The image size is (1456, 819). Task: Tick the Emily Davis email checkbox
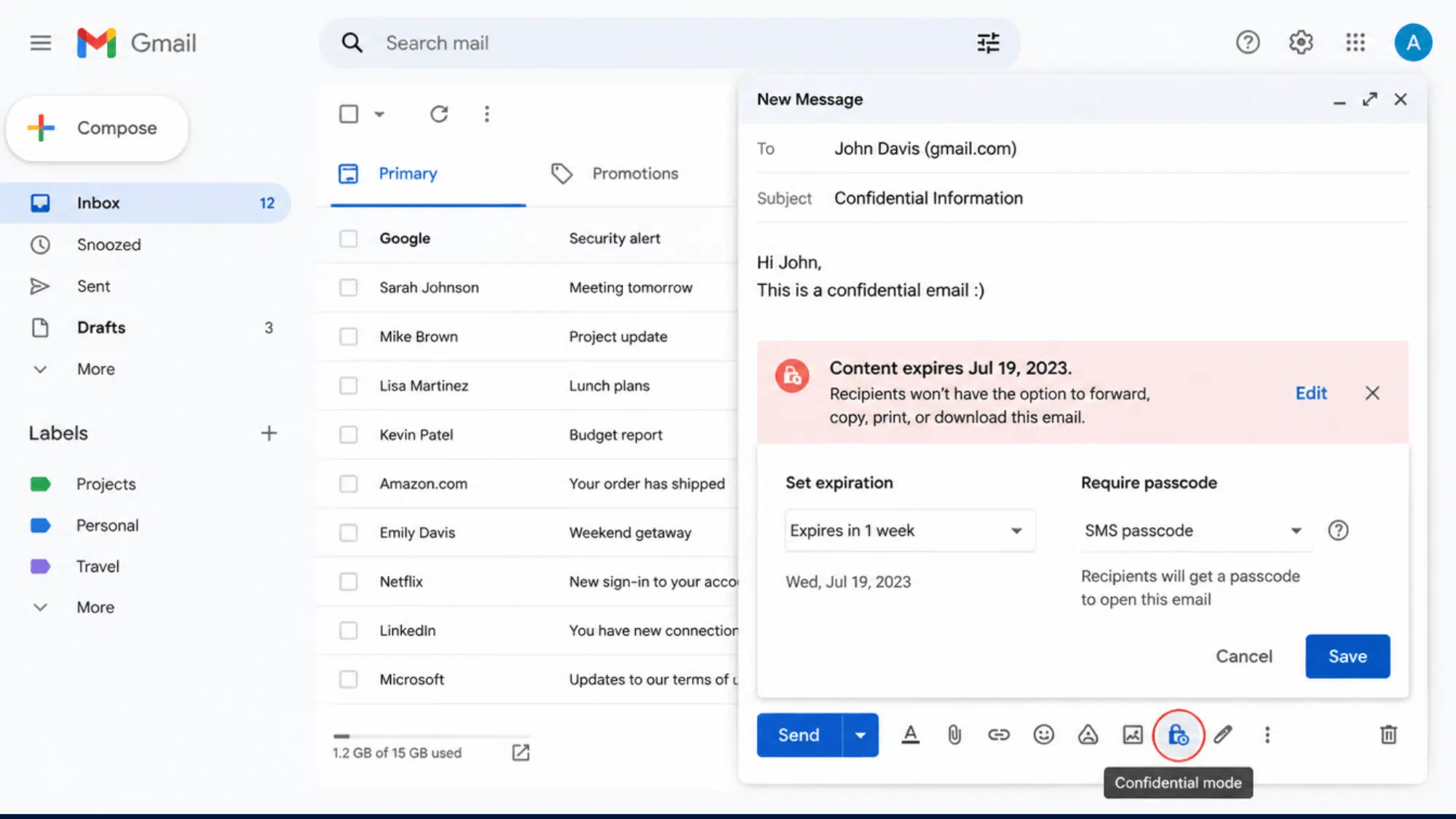(x=349, y=533)
